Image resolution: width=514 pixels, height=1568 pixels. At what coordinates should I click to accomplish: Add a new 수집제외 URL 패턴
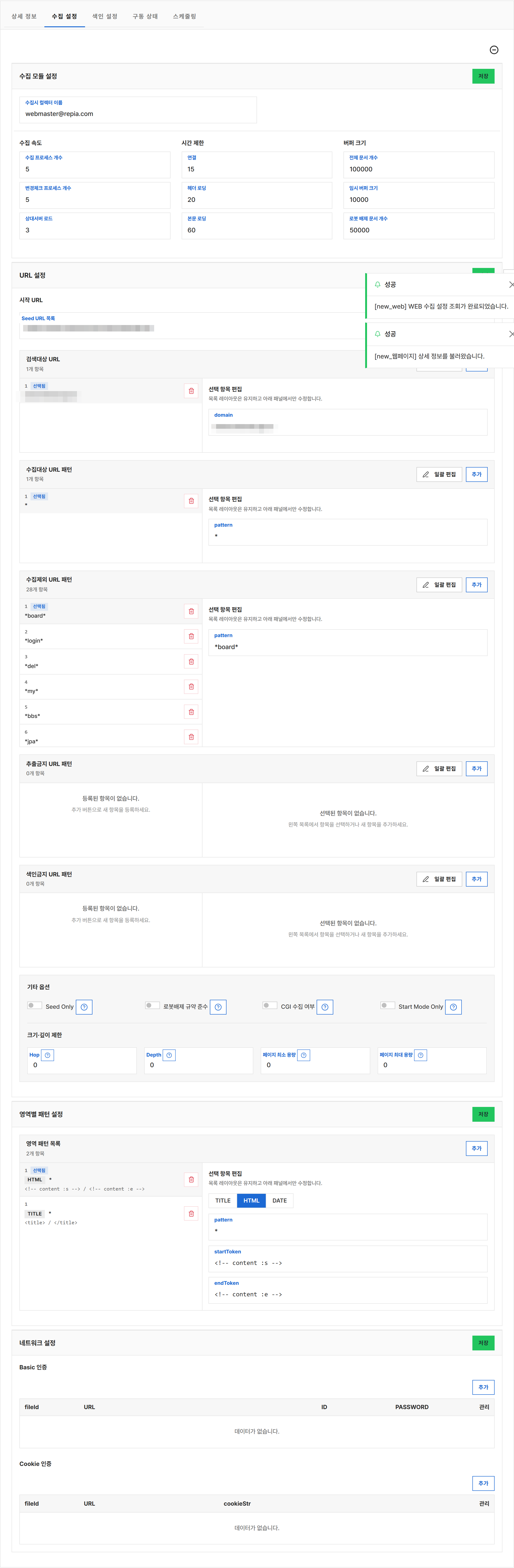[476, 584]
